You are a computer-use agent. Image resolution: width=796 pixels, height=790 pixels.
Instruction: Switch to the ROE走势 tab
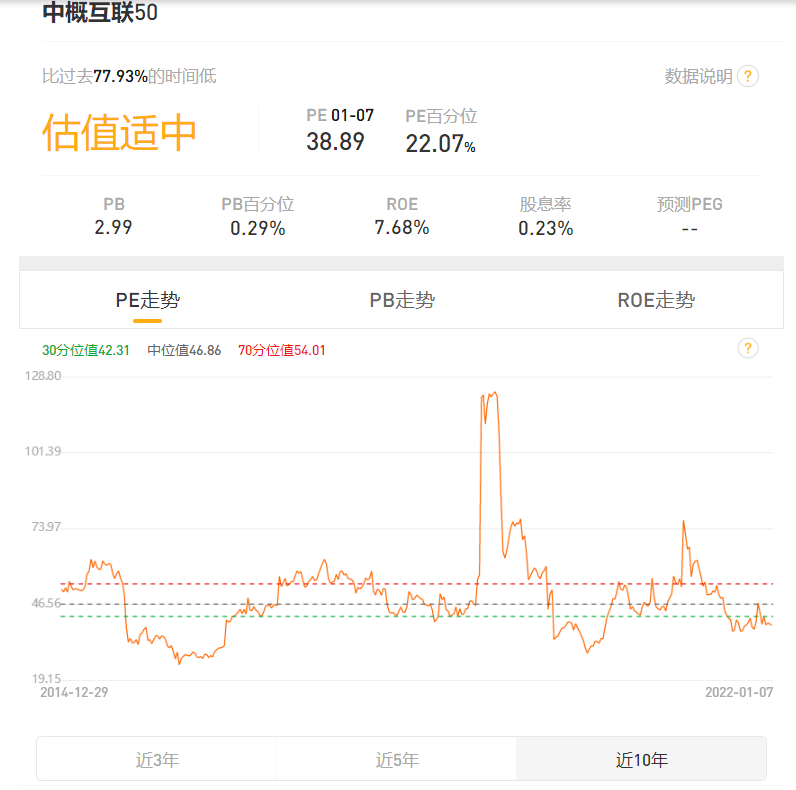(x=656, y=300)
